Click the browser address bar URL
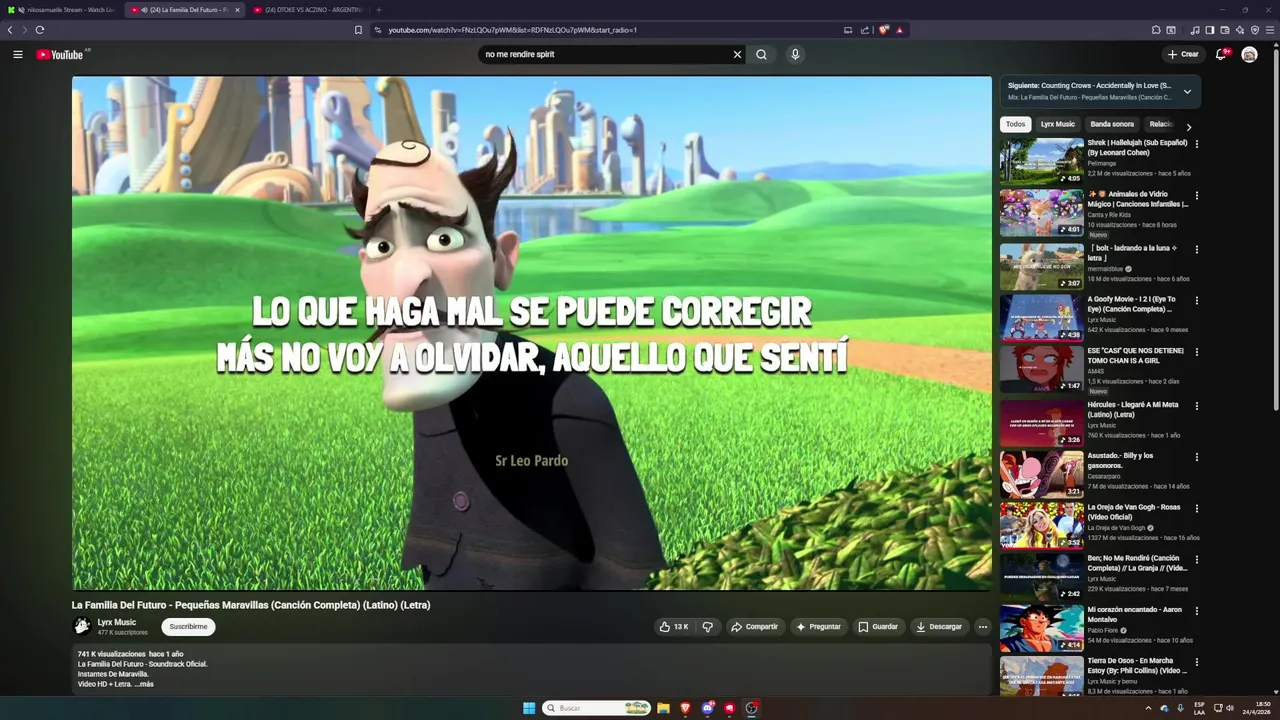This screenshot has width=1280, height=720. 513,30
